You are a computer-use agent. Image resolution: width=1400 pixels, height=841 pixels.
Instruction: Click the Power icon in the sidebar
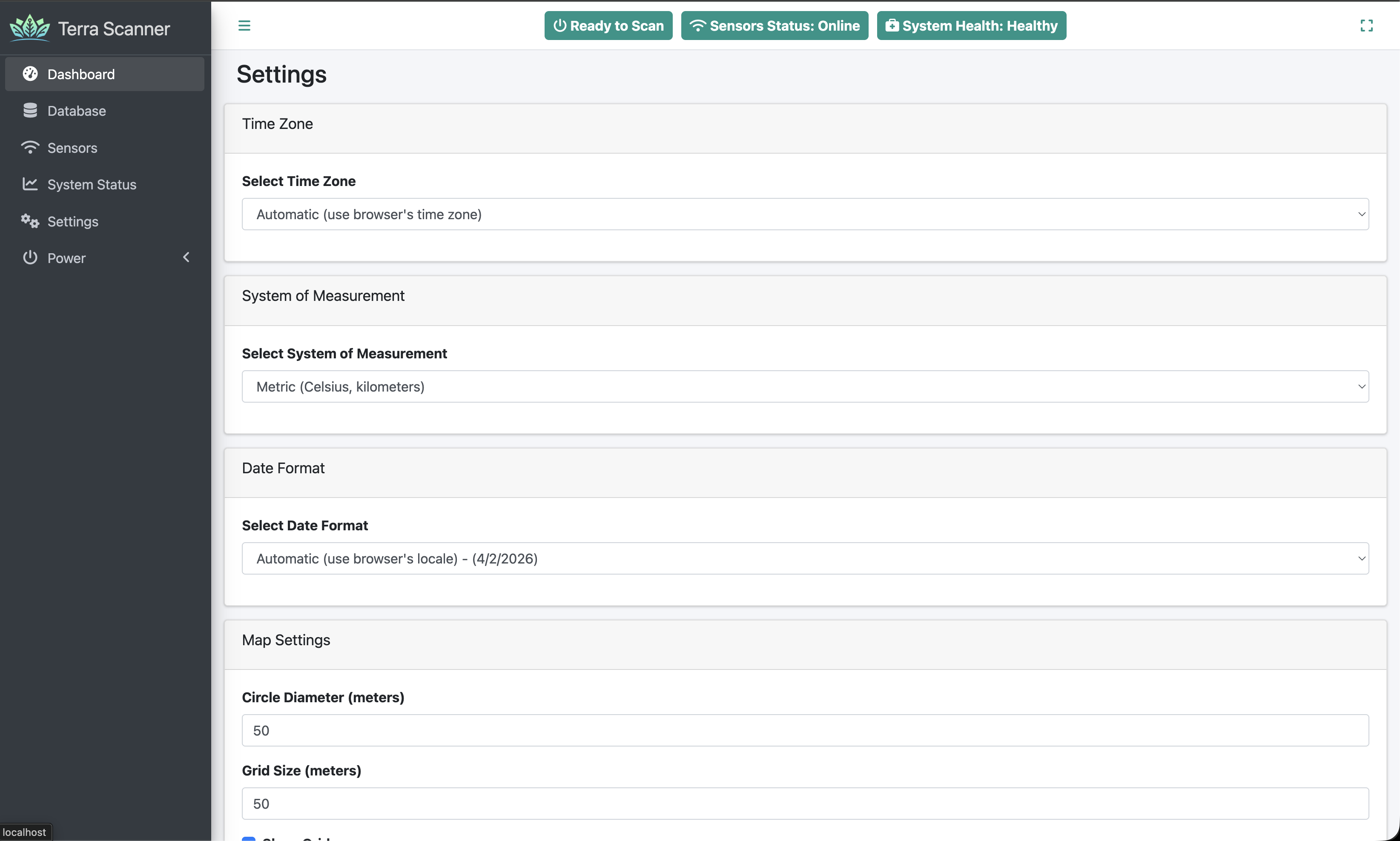tap(30, 258)
